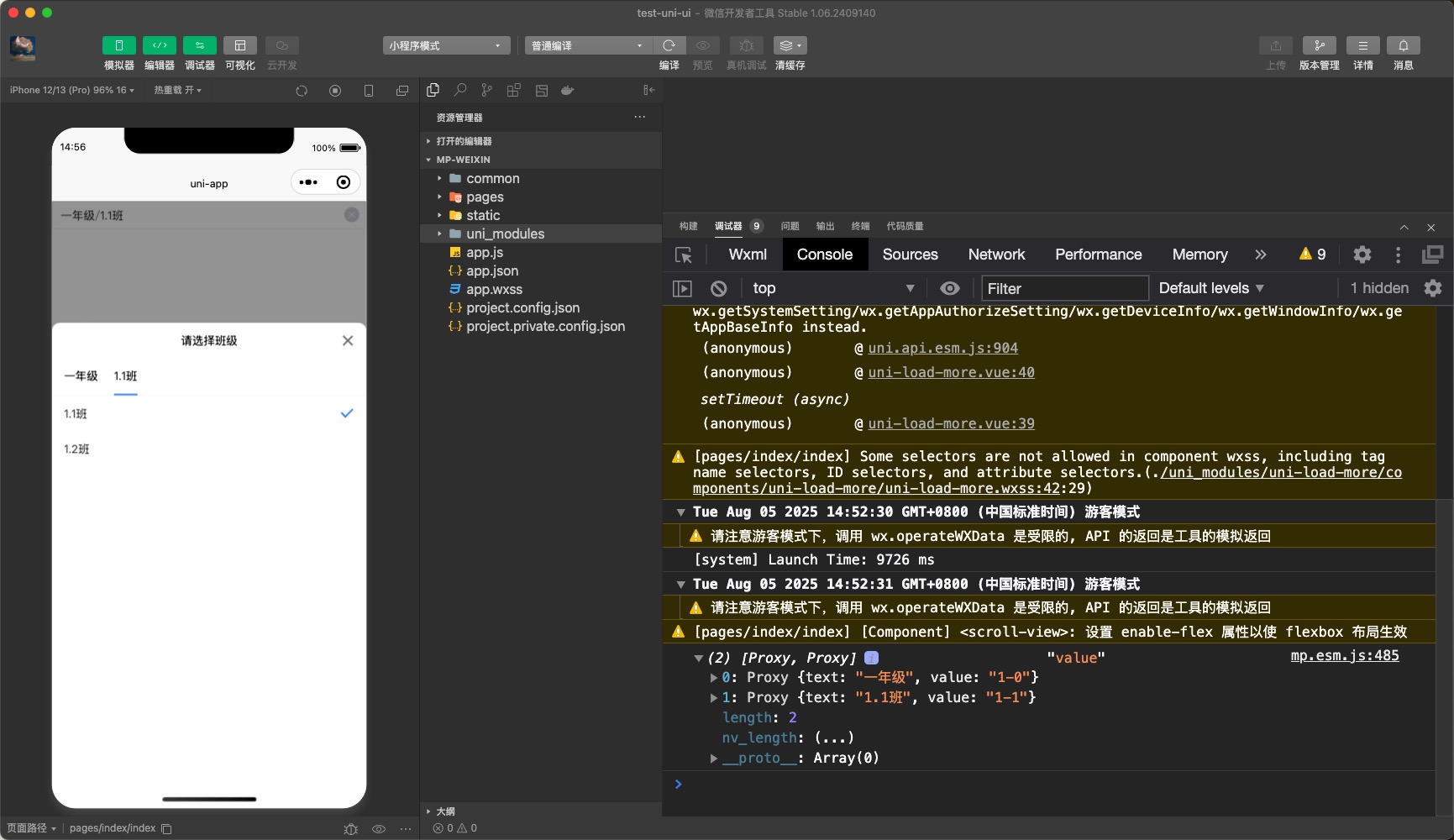The image size is (1454, 840).
Task: Open the 普通编译 compile mode dropdown
Action: pyautogui.click(x=588, y=45)
